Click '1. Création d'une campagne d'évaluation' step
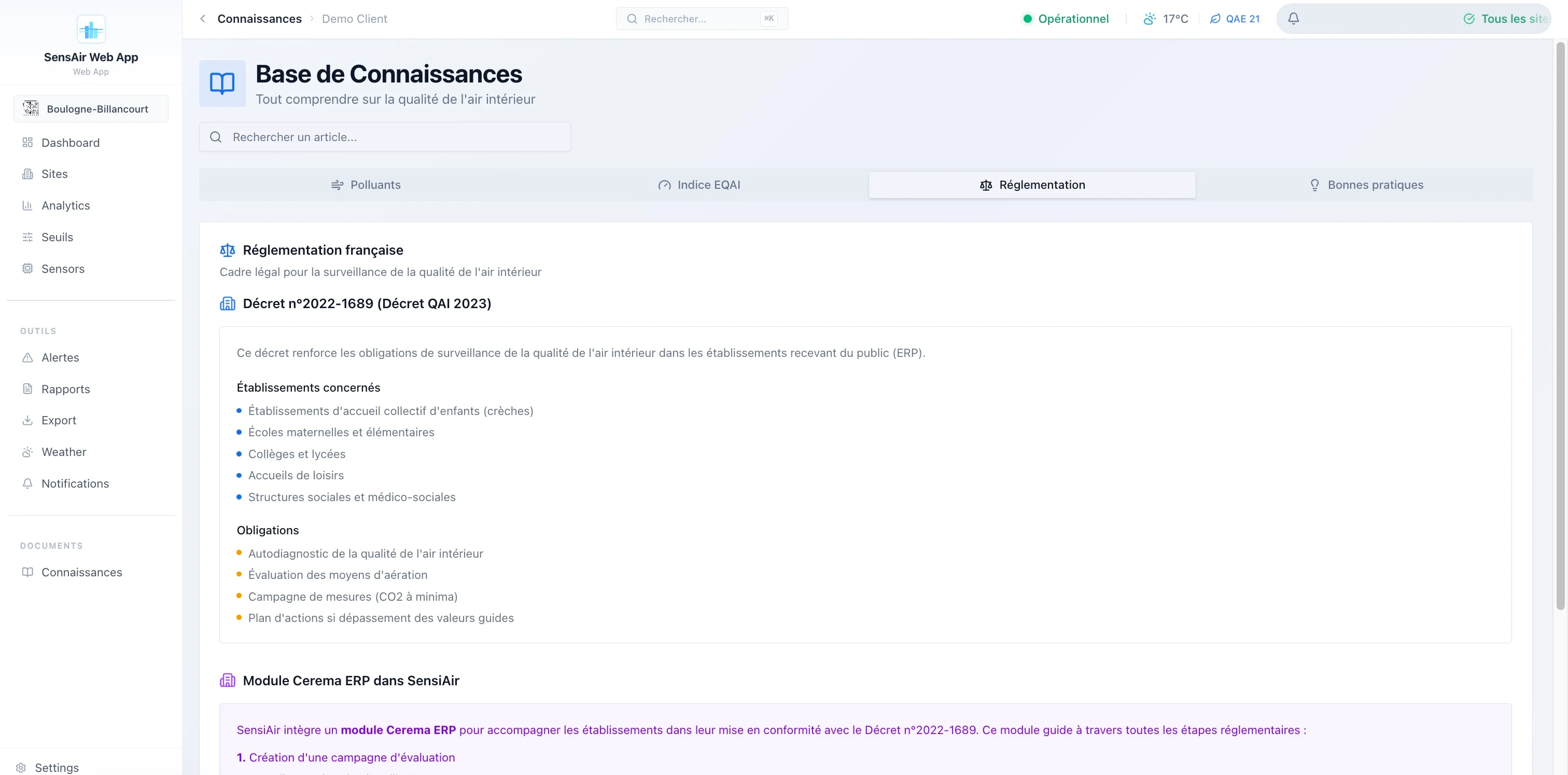1568x775 pixels. coord(346,757)
